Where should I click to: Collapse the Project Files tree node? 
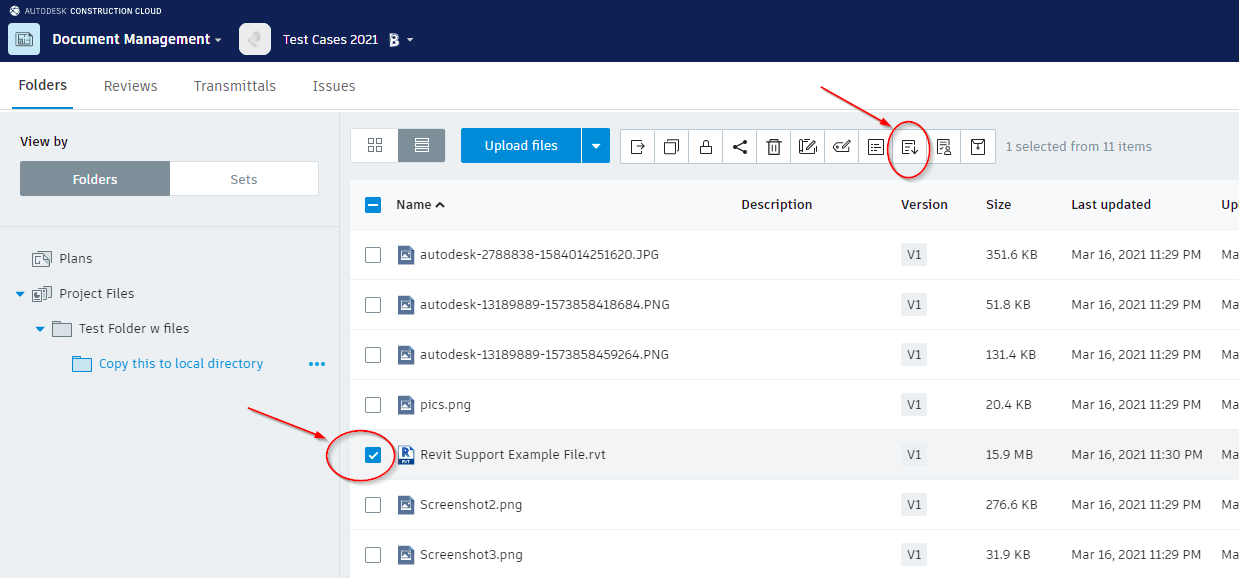22,293
